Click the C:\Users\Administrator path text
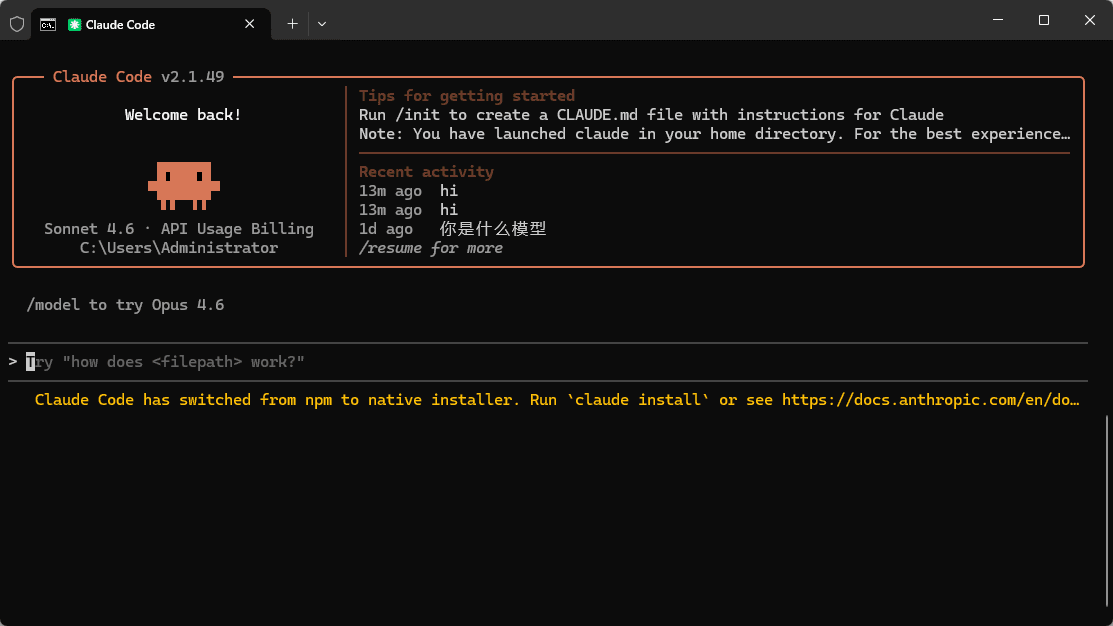 click(x=179, y=248)
